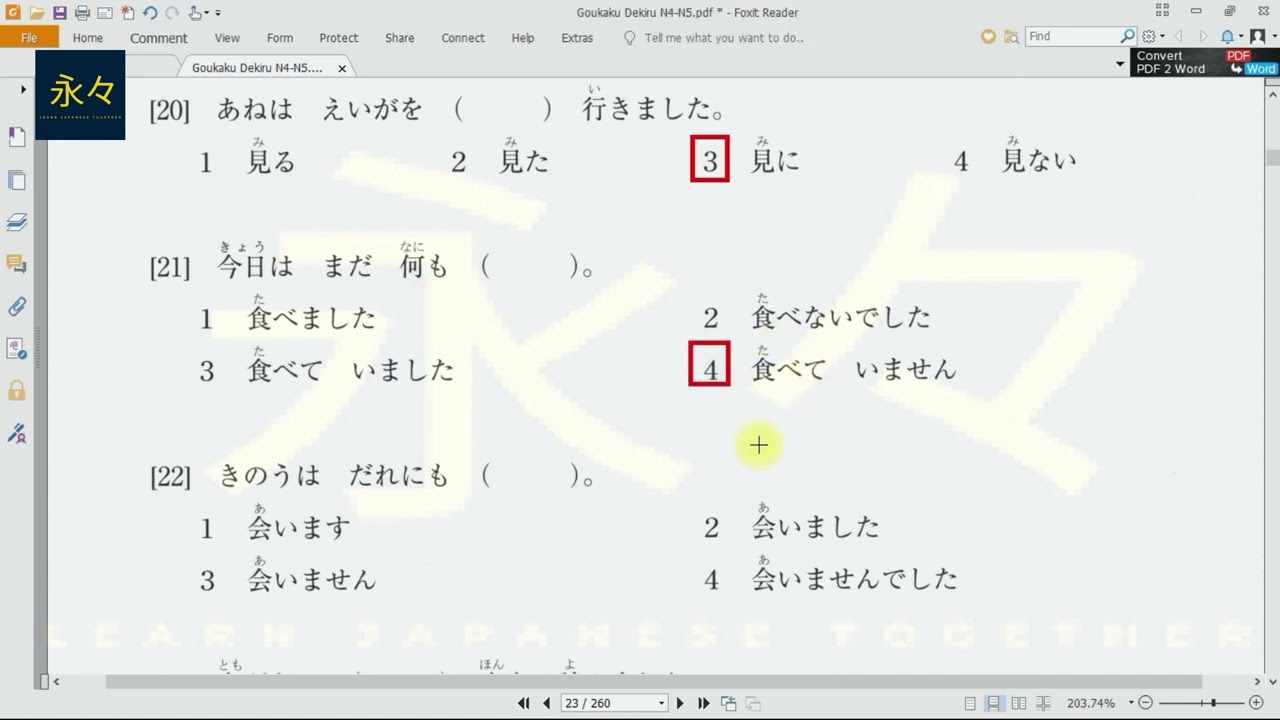Click the Convert PDF 2 Word banner
This screenshot has height=720, width=1280.
click(x=1205, y=63)
